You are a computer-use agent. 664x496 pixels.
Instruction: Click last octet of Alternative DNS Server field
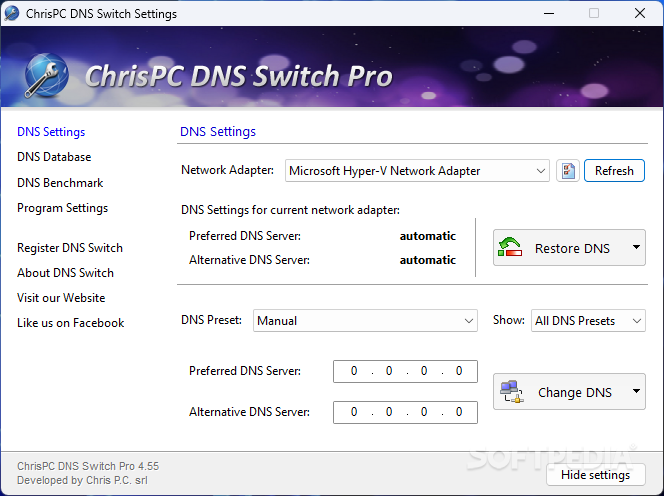pyautogui.click(x=459, y=412)
